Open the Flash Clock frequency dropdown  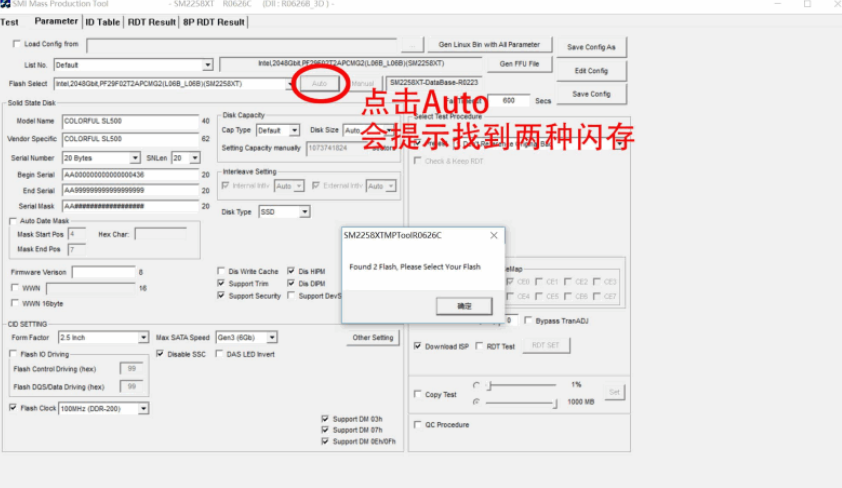click(143, 409)
